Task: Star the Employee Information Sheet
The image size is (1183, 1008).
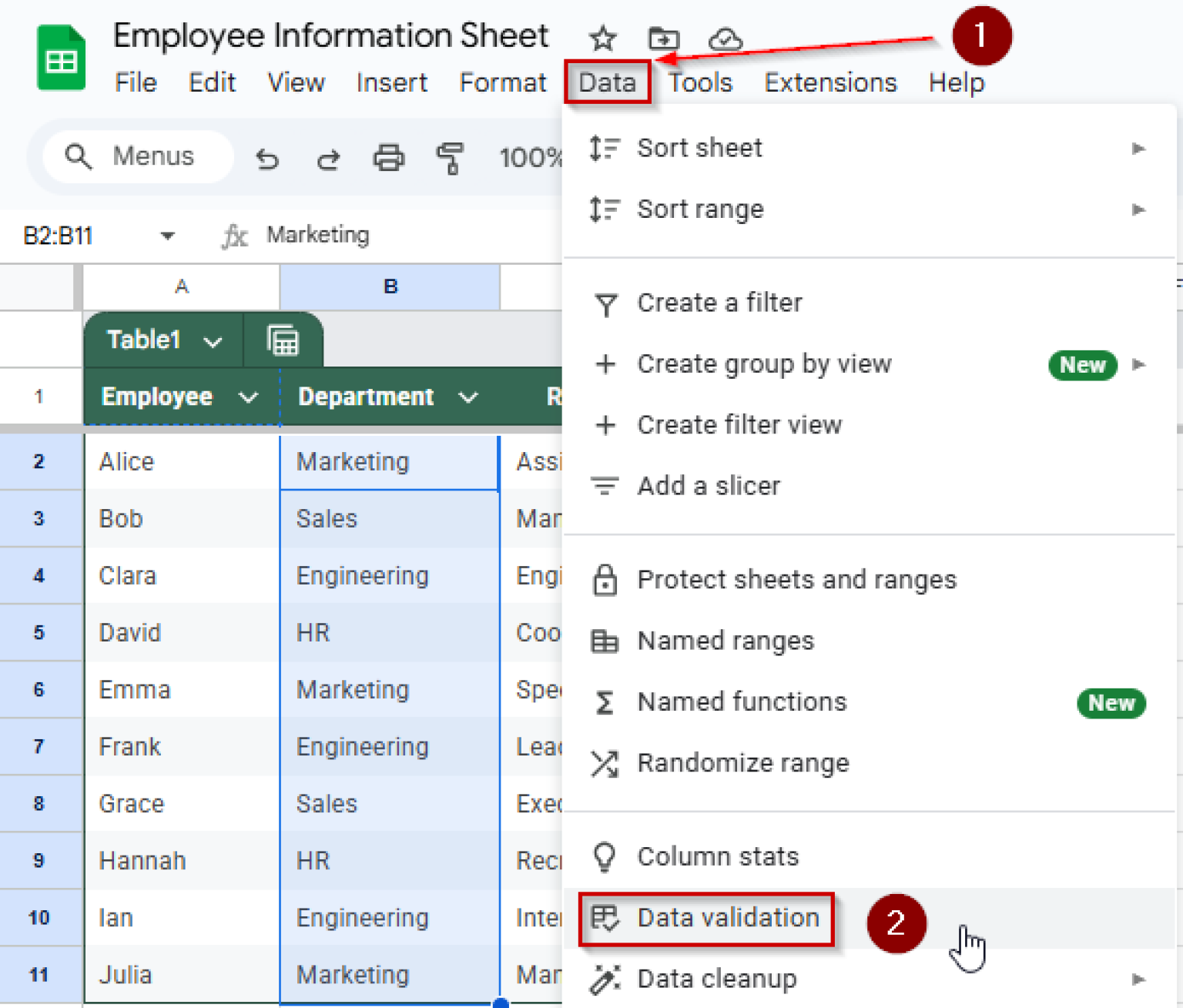Action: (x=603, y=39)
